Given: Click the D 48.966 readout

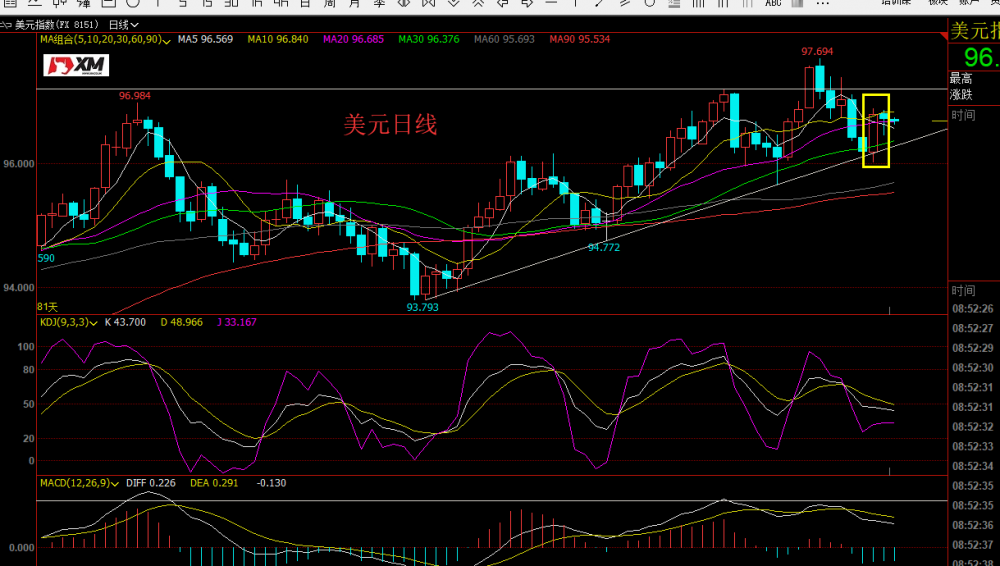Looking at the screenshot, I should [x=181, y=322].
